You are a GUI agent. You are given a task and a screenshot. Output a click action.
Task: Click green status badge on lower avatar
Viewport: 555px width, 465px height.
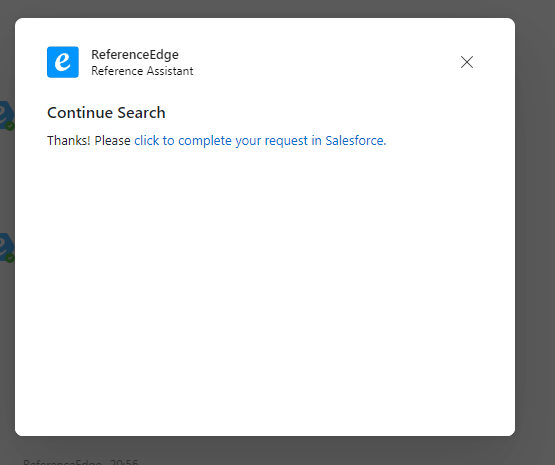10,258
